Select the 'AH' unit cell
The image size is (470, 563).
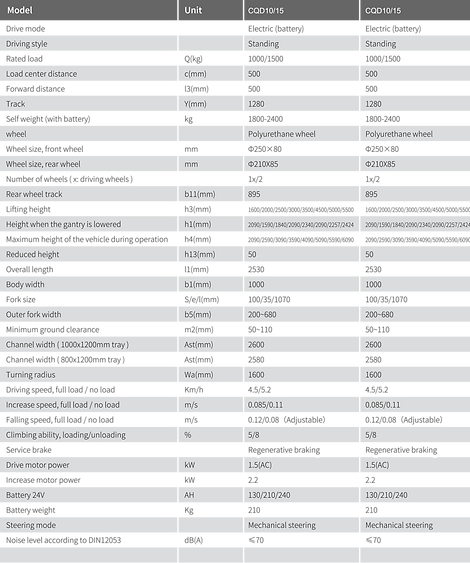189,495
